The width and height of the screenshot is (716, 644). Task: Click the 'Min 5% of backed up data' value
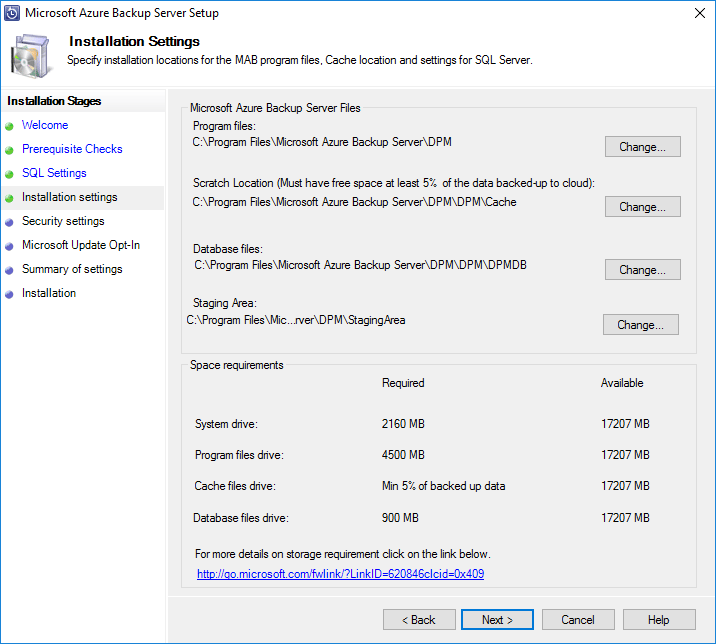tap(443, 486)
